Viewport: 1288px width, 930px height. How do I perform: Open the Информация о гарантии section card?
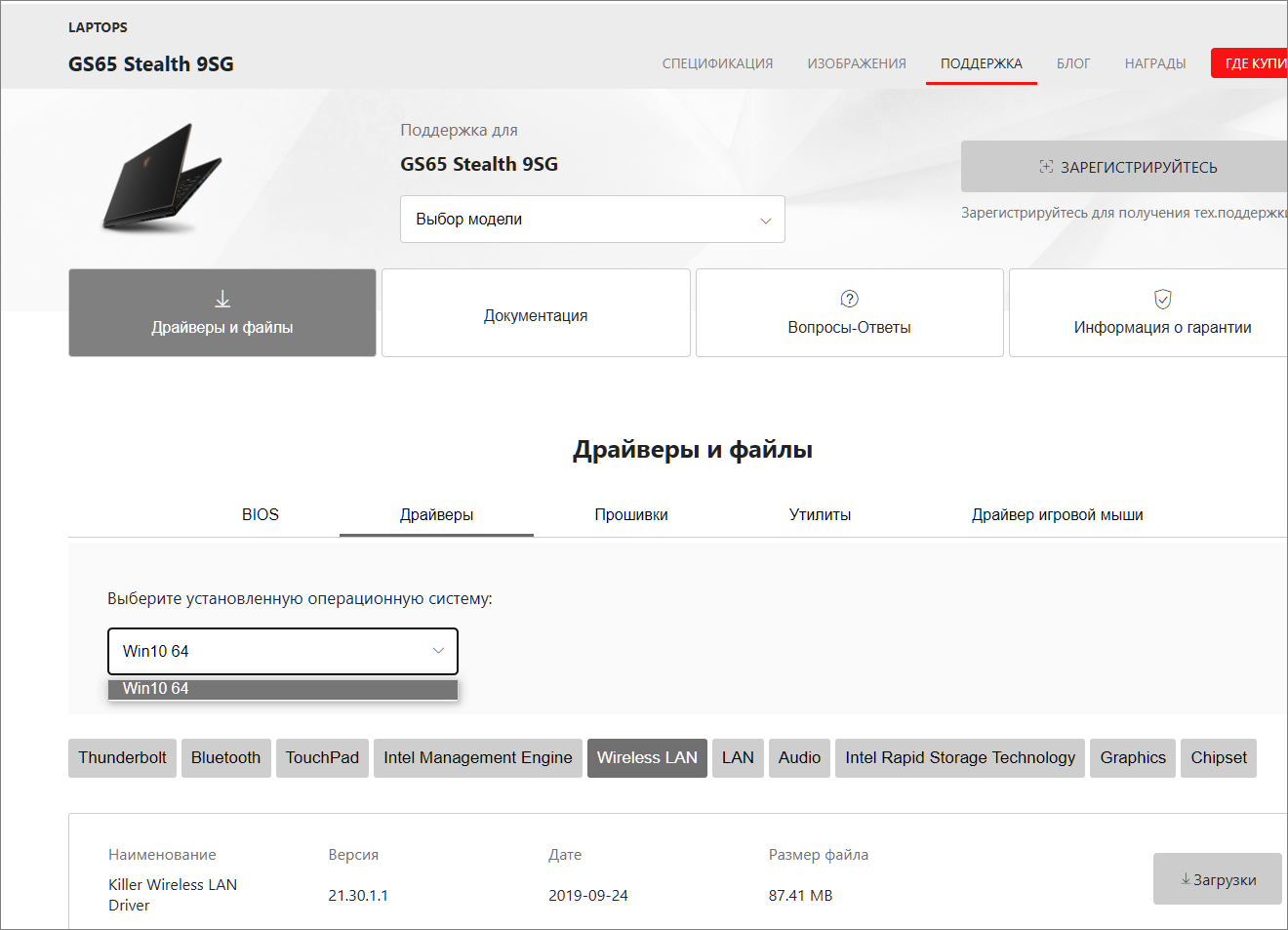(x=1148, y=313)
